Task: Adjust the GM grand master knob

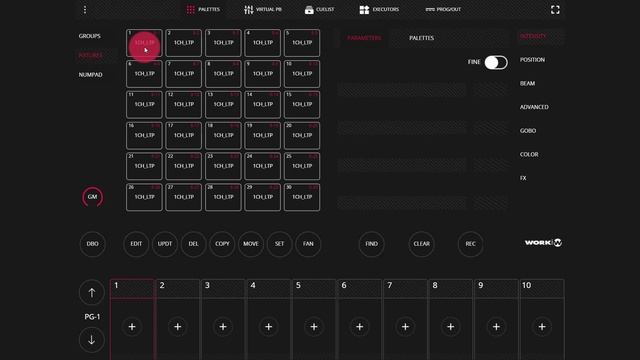Action: point(93,197)
